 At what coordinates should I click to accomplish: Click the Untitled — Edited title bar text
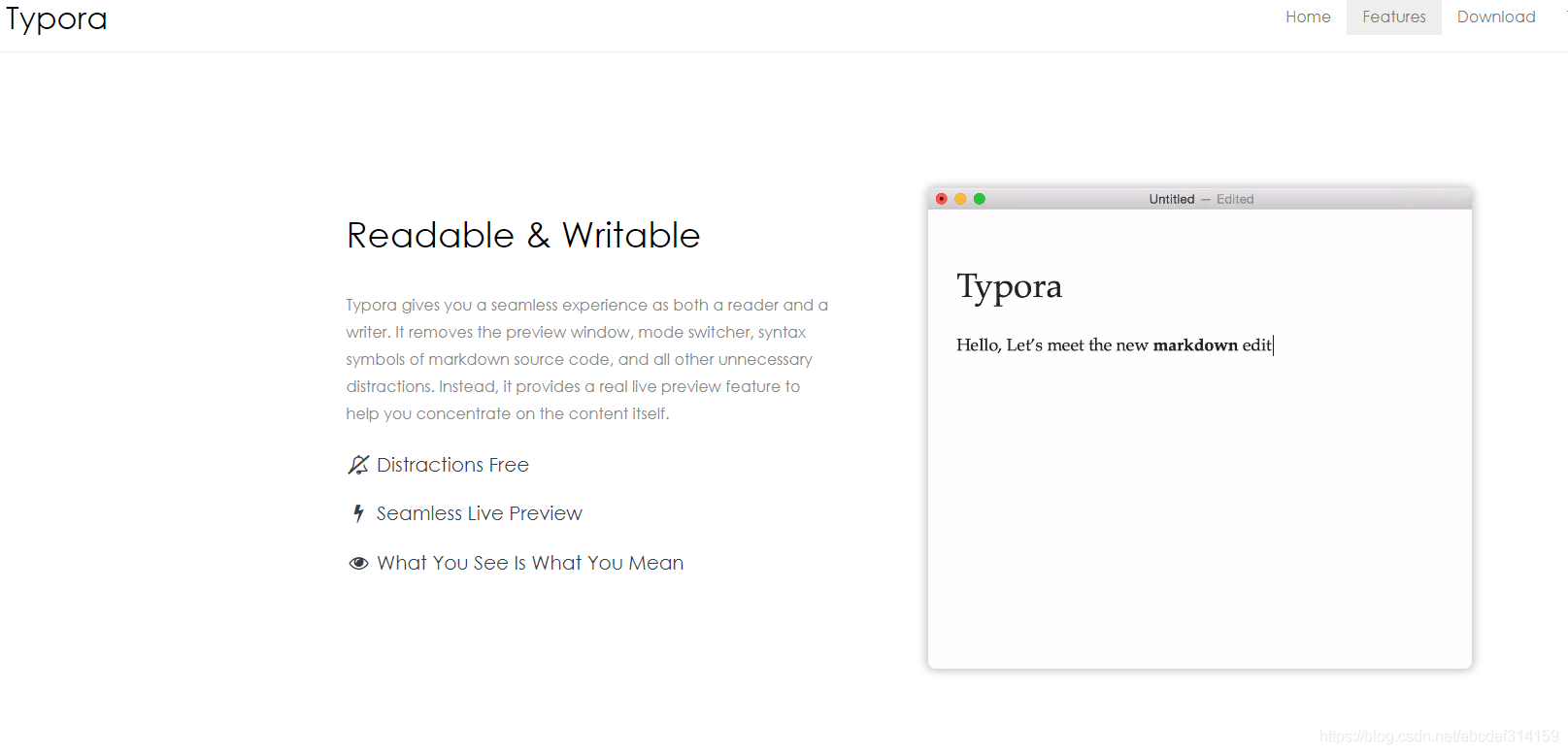pos(1201,199)
